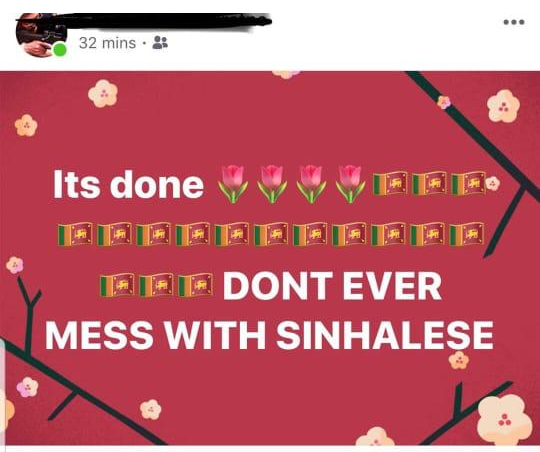This screenshot has height=452, width=540.
Task: Click the "Its done" text
Action: click(x=128, y=184)
